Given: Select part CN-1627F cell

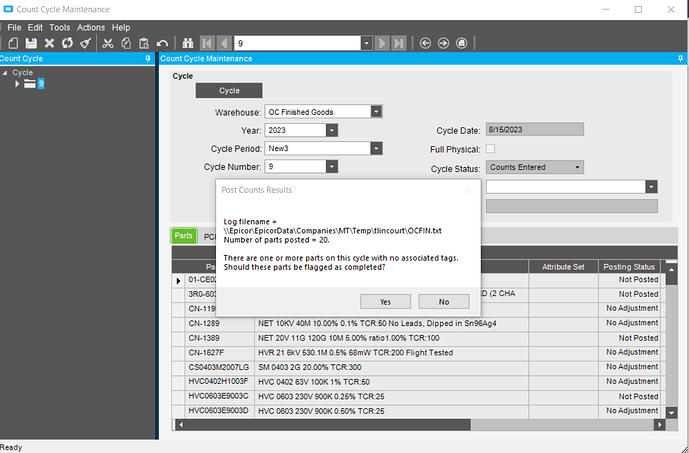Looking at the screenshot, I should (x=220, y=352).
